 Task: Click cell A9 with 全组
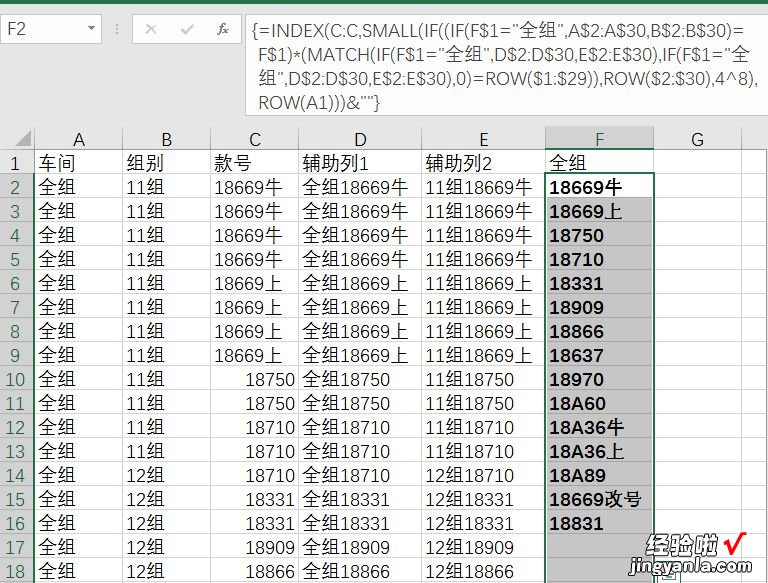click(x=78, y=355)
